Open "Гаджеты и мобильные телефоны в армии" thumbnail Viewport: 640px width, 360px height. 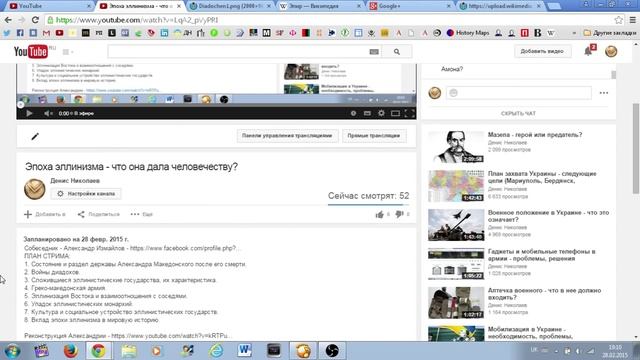click(x=456, y=264)
